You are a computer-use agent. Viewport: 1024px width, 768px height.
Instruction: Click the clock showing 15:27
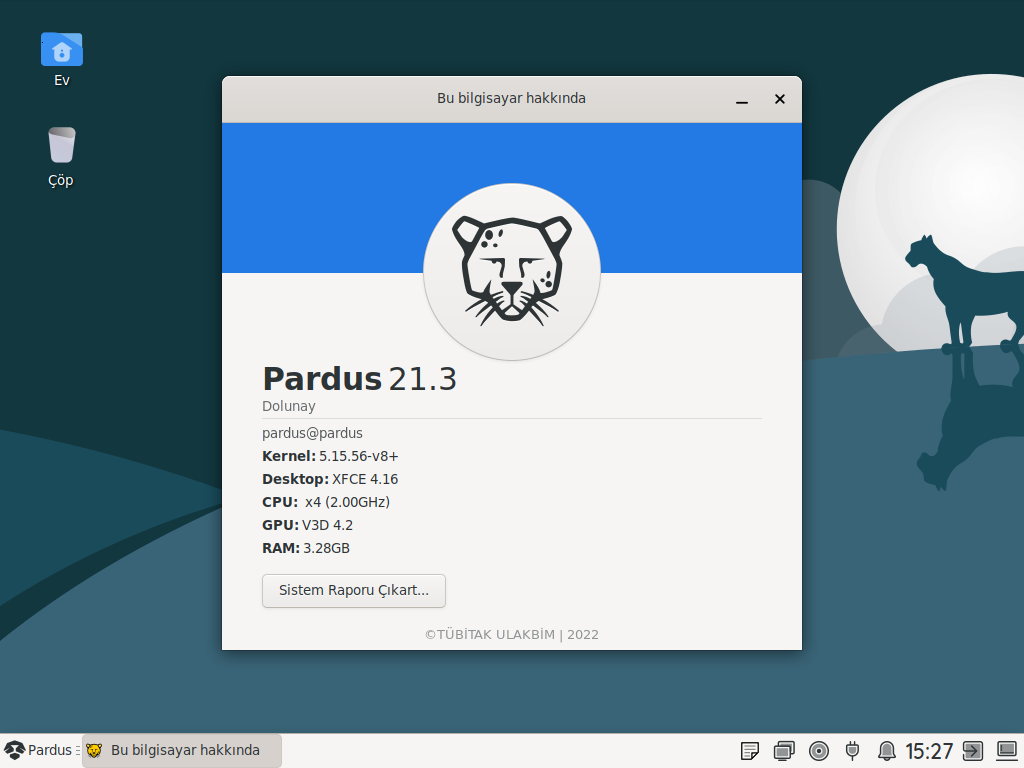[x=929, y=751]
